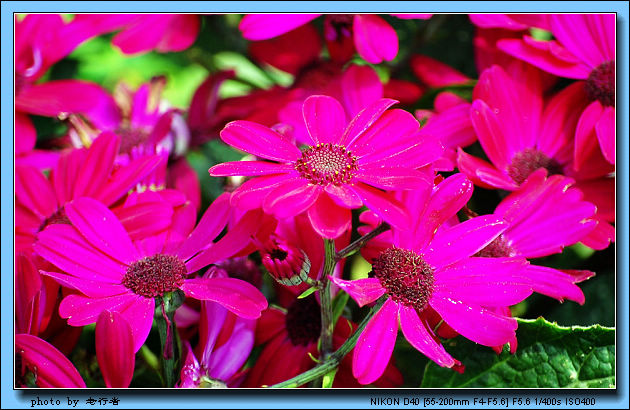Click the pink flower photo image
The width and height of the screenshot is (630, 410).
click(x=315, y=201)
